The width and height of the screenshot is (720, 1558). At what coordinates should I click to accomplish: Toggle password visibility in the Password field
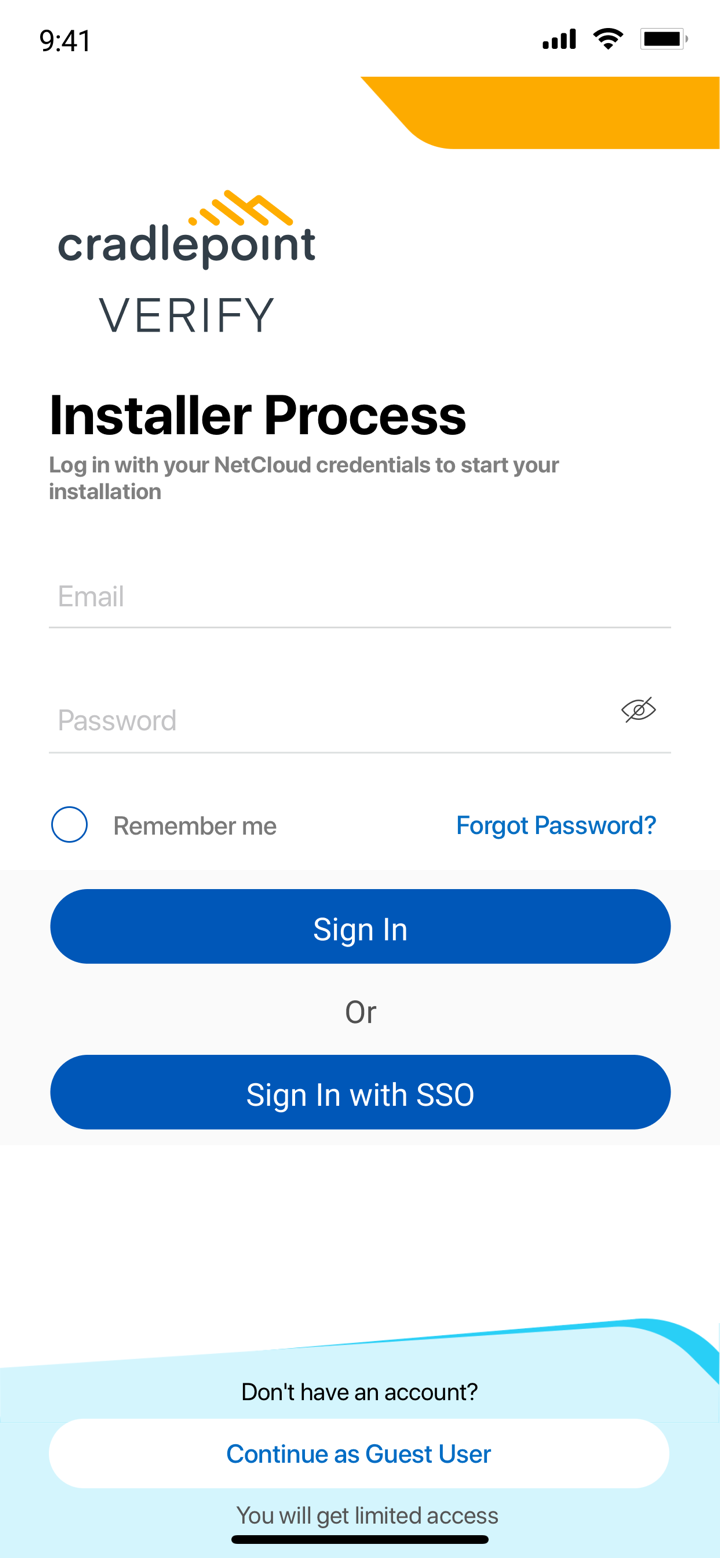638,710
